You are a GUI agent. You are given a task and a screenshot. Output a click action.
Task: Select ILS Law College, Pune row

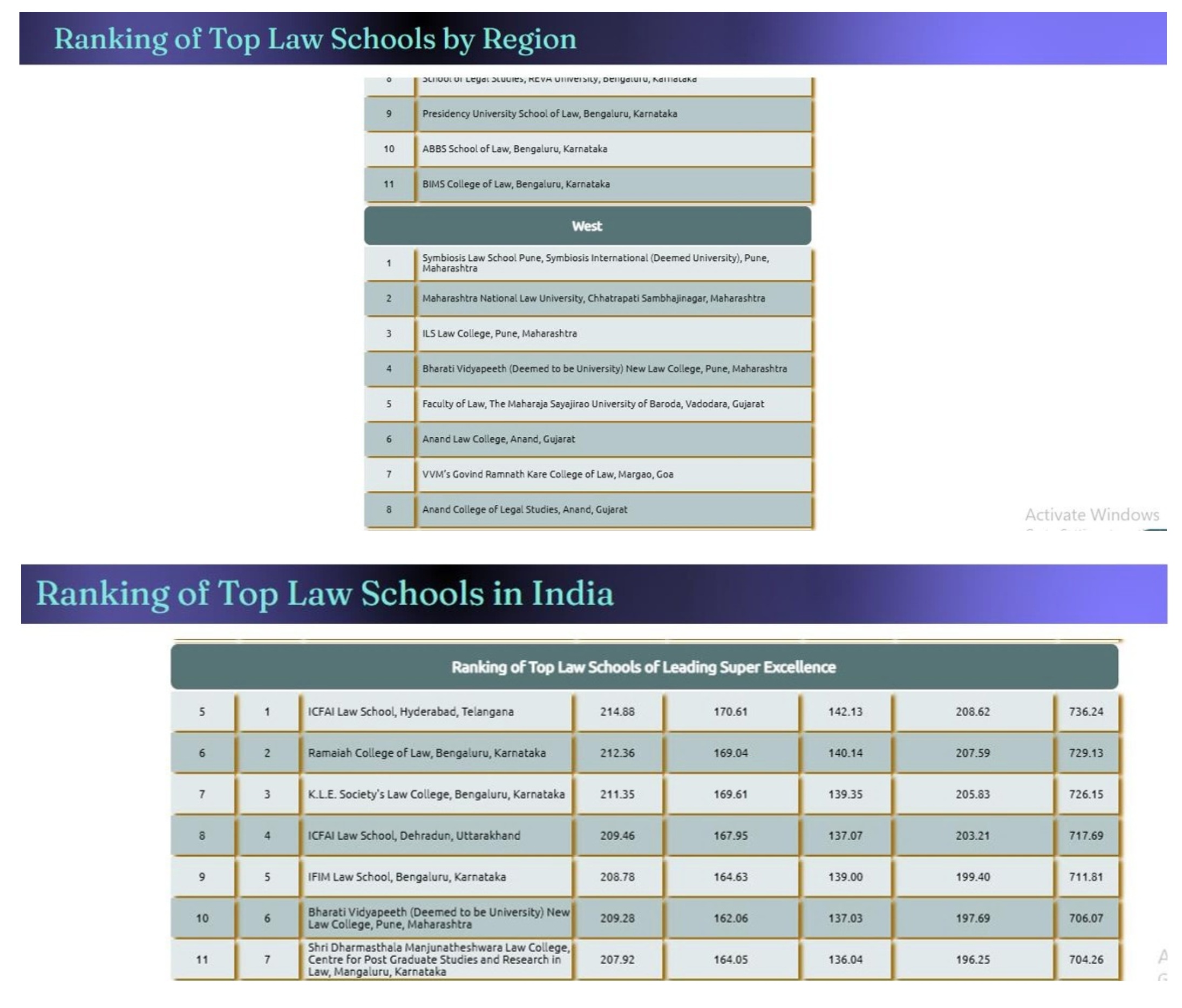(499, 333)
